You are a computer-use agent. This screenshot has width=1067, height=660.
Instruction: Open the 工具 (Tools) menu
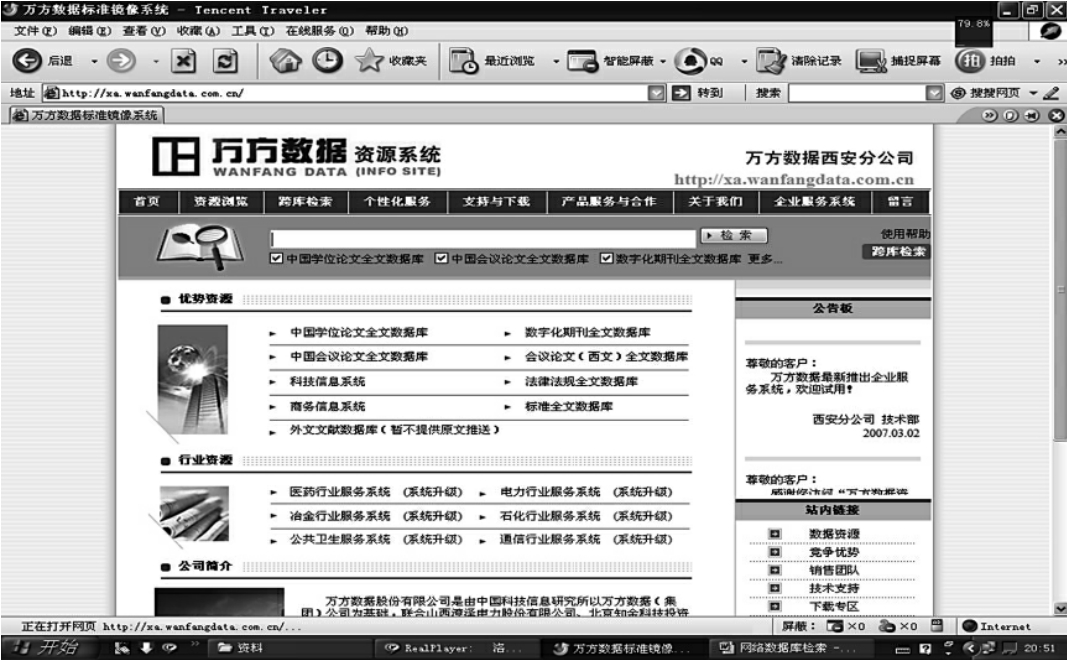(252, 31)
